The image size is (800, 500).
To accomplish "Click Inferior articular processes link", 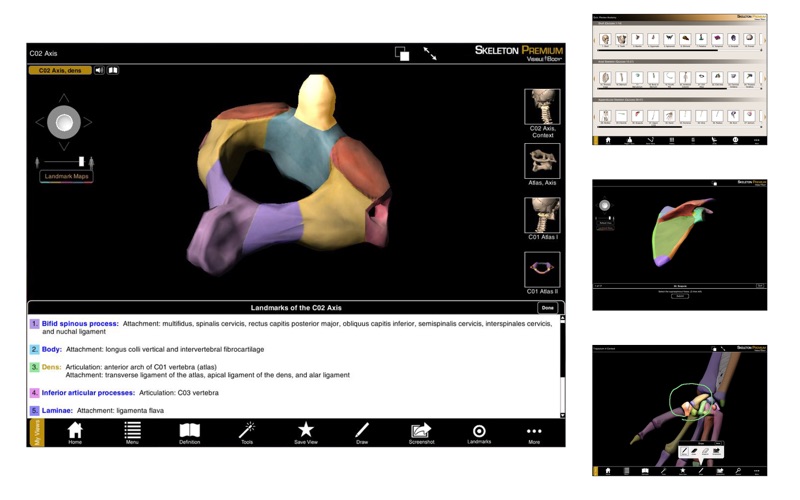I will coord(88,393).
